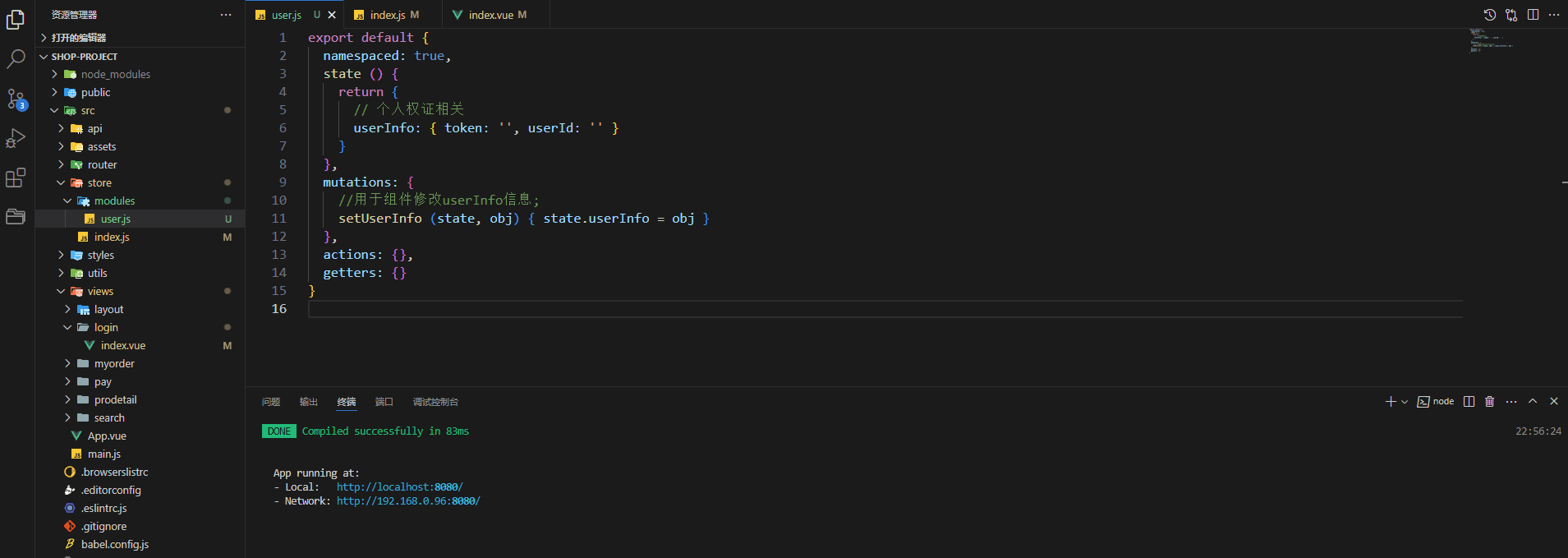The image size is (1568, 558).
Task: Select user.js in the file tree
Action: coord(140,219)
